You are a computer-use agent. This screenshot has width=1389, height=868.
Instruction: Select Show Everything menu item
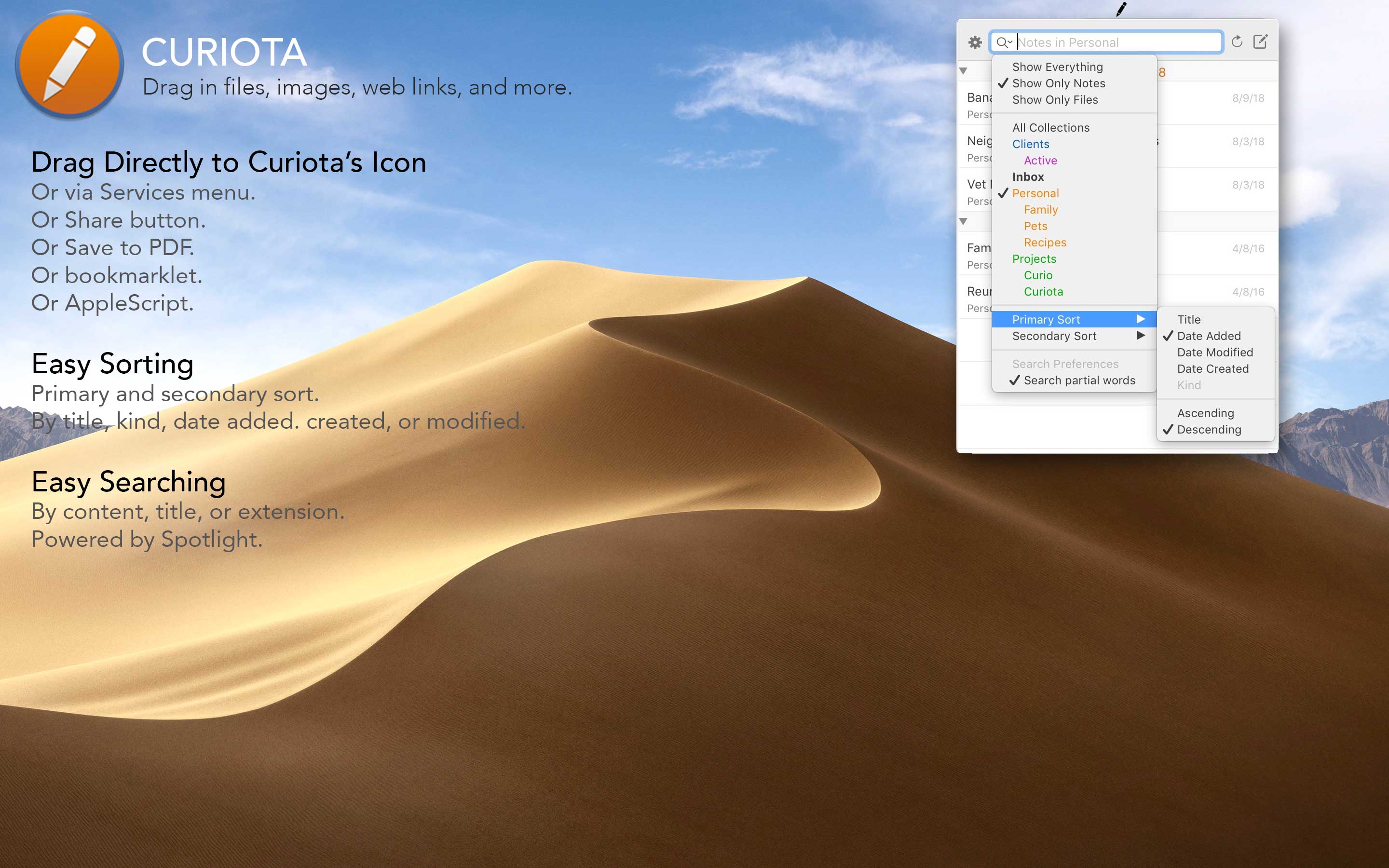[x=1057, y=67]
